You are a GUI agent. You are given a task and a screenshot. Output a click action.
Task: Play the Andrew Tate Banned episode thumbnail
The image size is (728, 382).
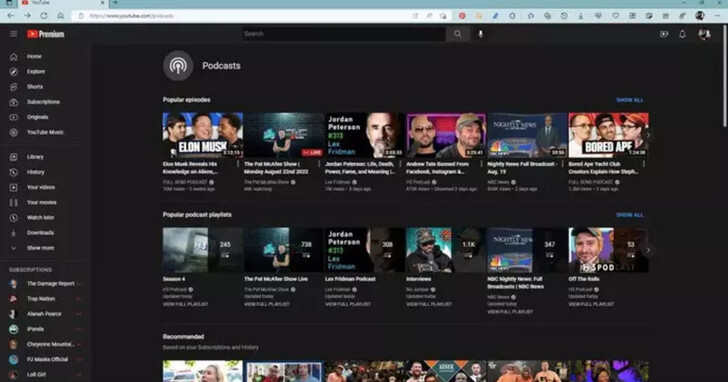(446, 135)
